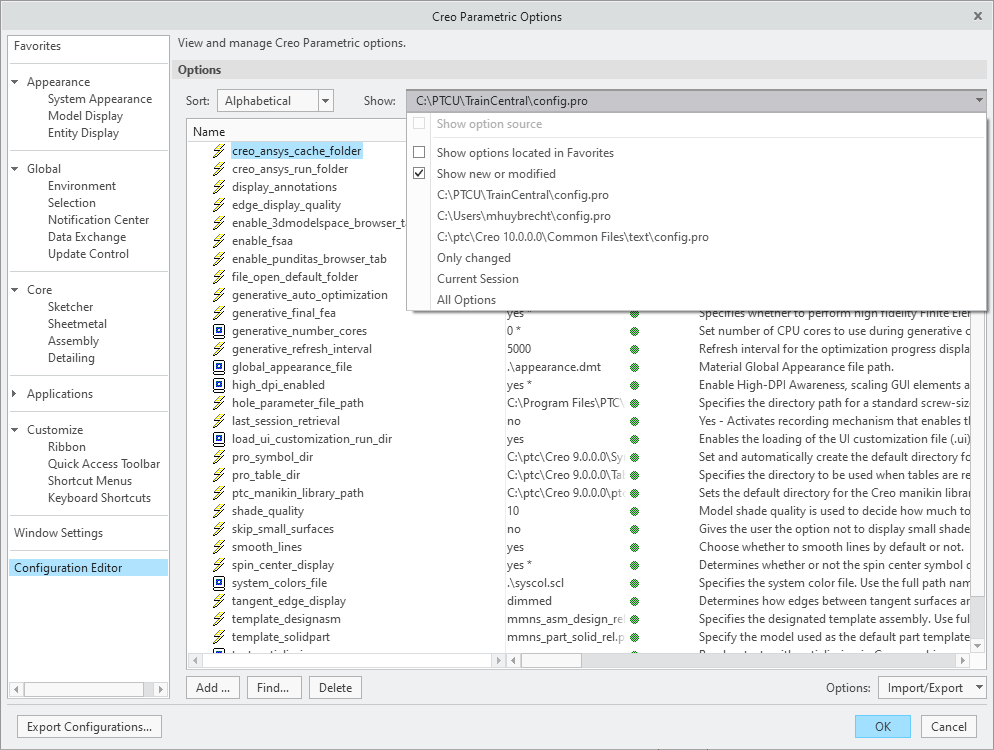Viewport: 994px width, 750px height.
Task: Click the lightning icon beside generative_final_fea
Action: [219, 313]
